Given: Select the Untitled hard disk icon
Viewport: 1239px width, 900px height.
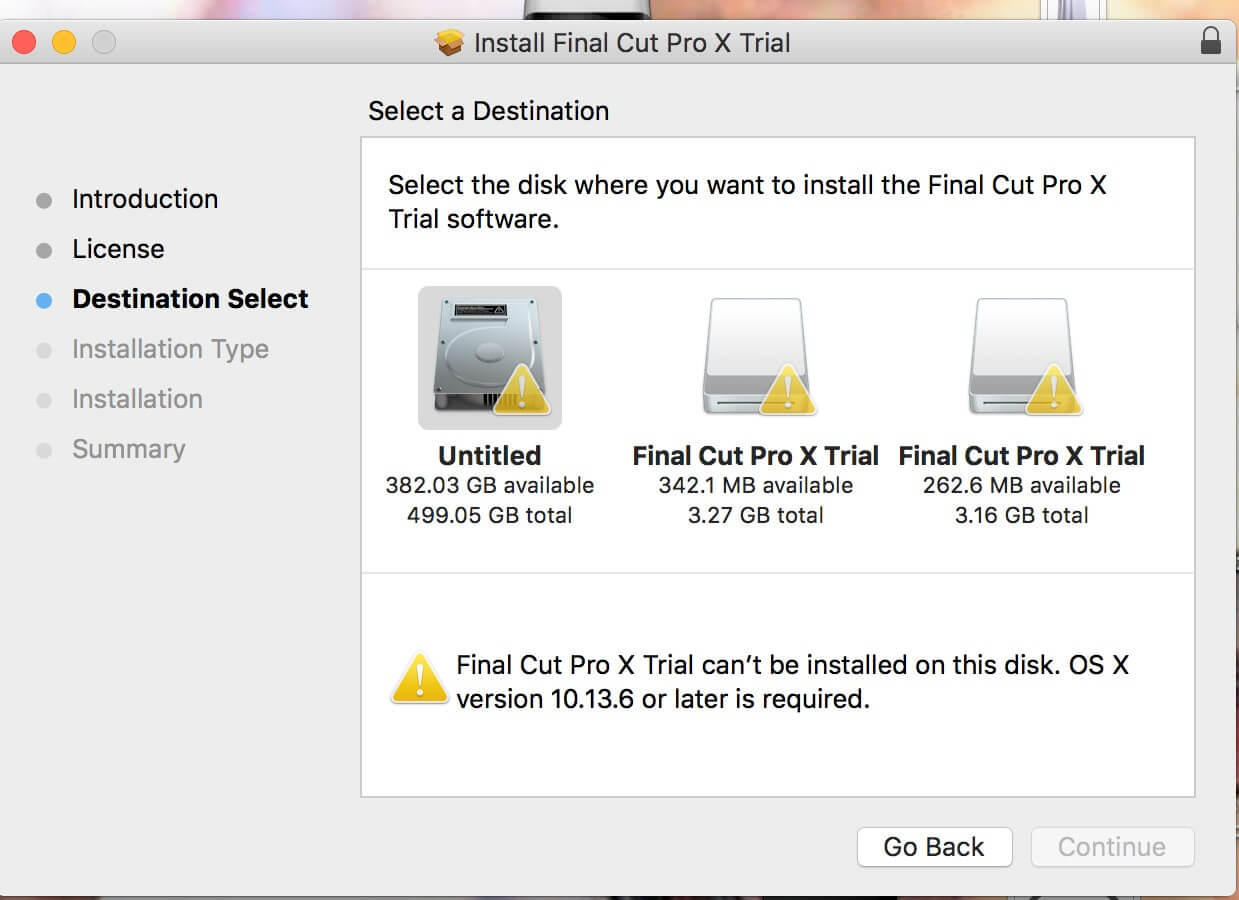Looking at the screenshot, I should [490, 358].
